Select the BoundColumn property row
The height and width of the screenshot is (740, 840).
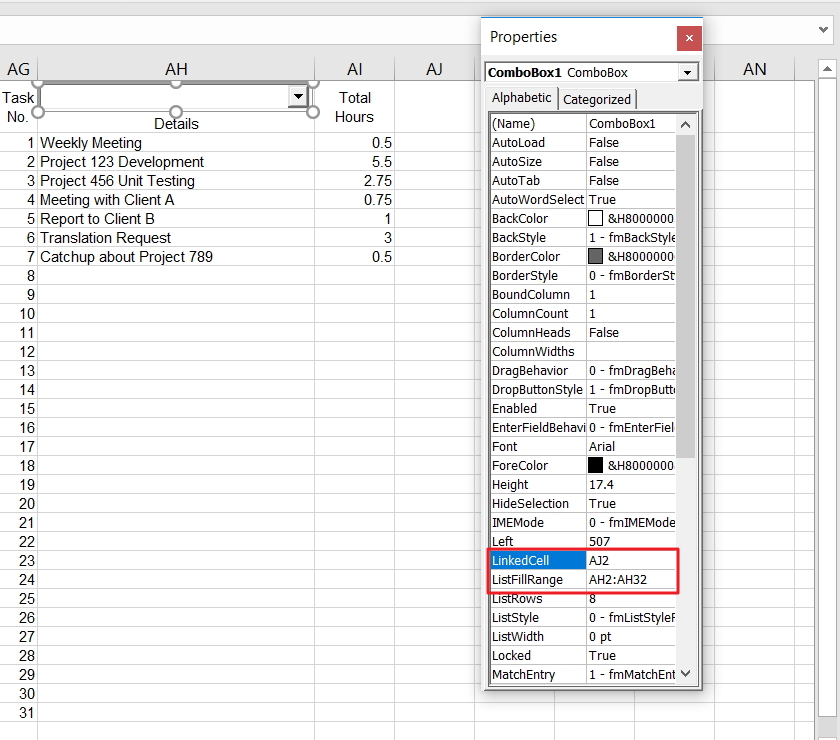(x=582, y=295)
